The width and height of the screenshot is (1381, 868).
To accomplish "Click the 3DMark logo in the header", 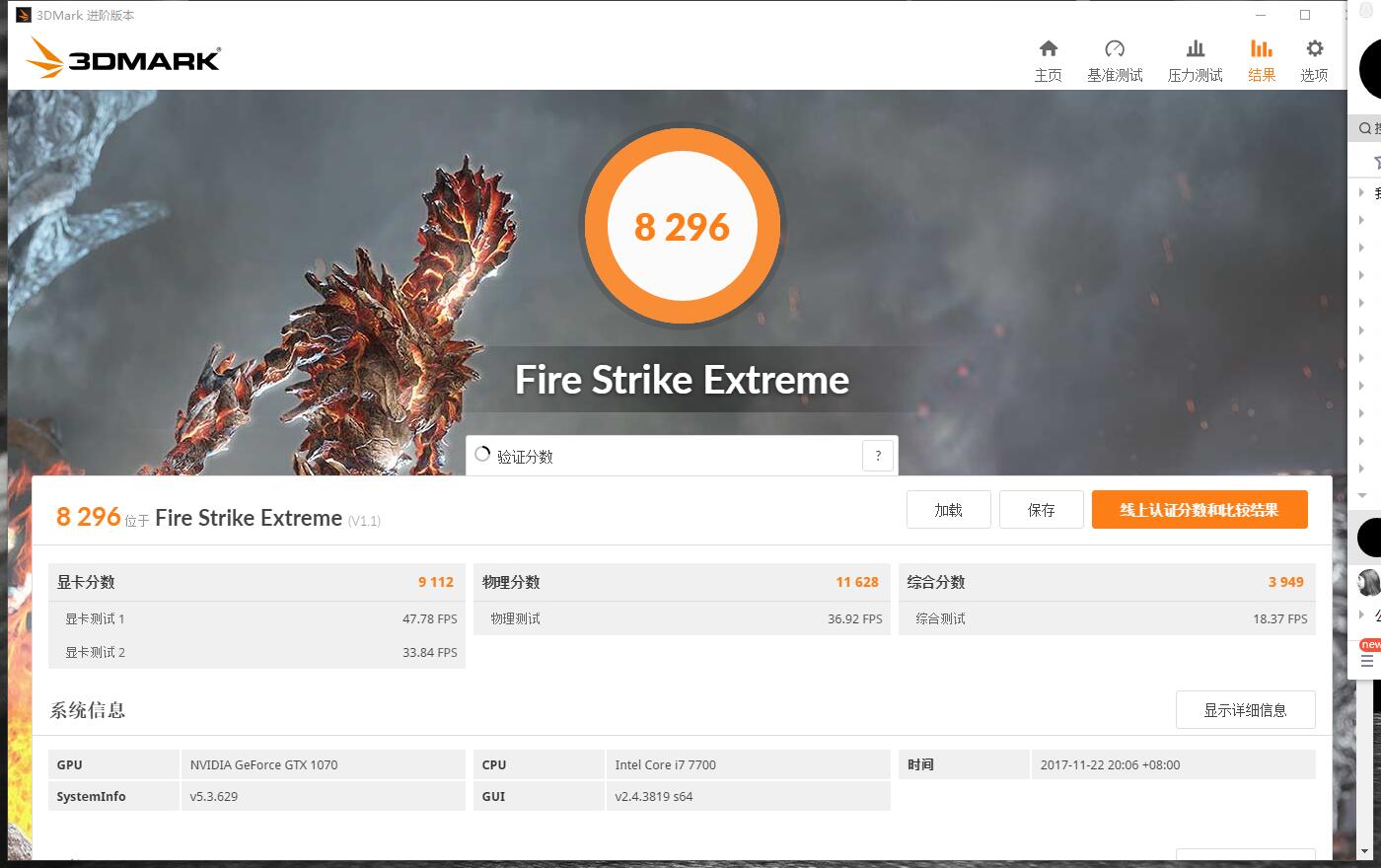I will click(x=123, y=58).
